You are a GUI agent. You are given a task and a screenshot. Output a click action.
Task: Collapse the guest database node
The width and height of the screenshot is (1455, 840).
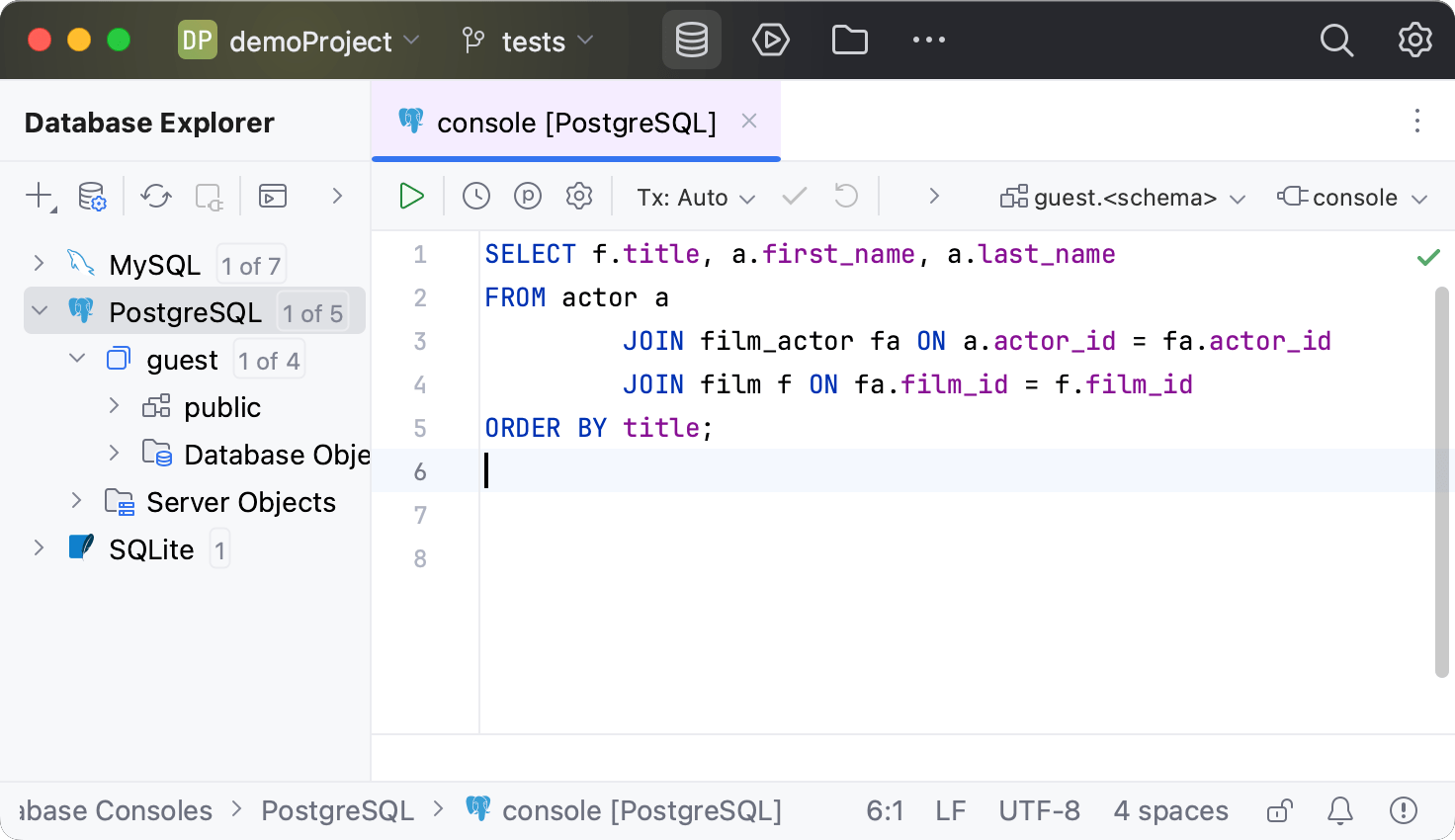pos(77,358)
